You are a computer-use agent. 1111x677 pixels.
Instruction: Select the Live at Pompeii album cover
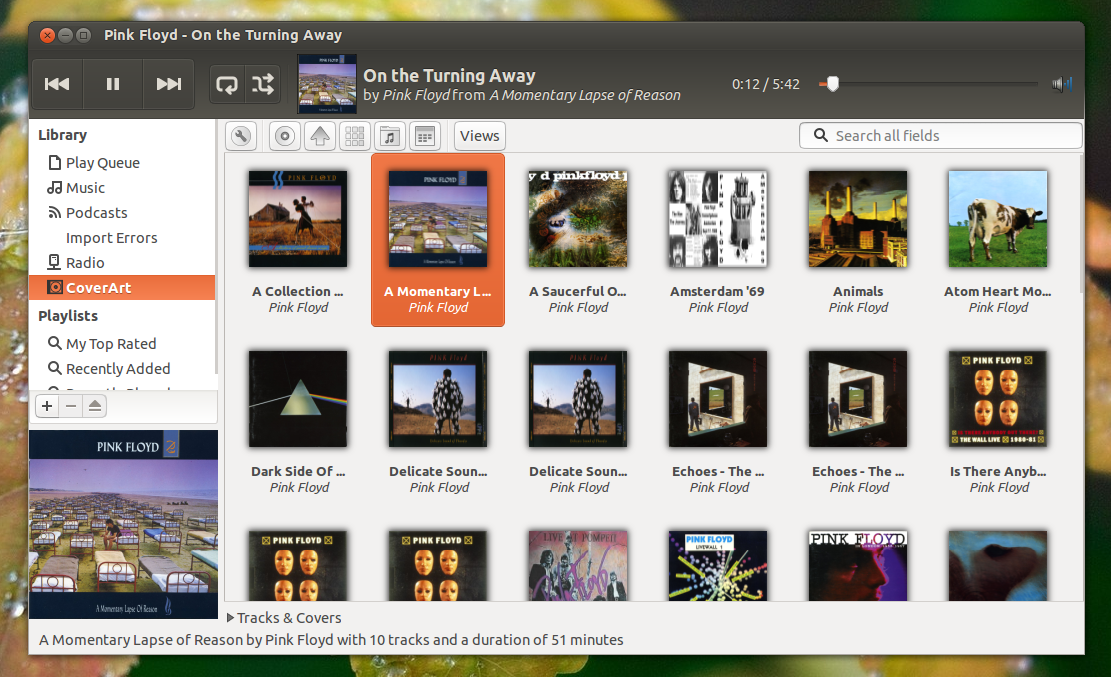pyautogui.click(x=578, y=566)
